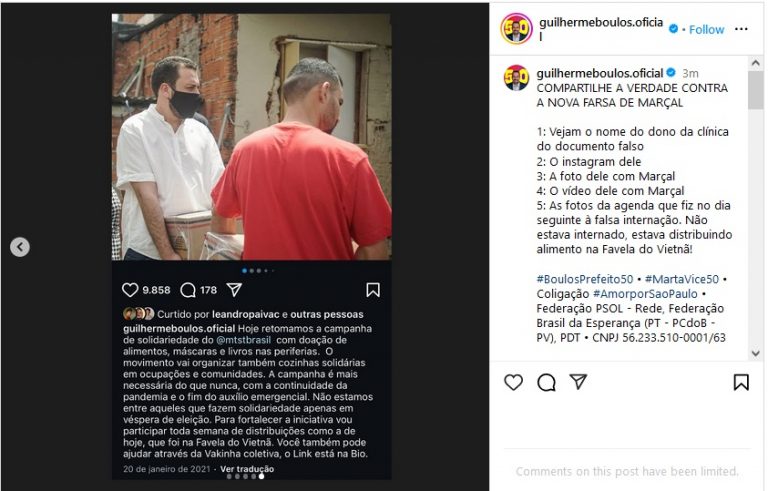This screenshot has width=768, height=491.
Task: Open the three-dot more options menu
Action: click(741, 29)
